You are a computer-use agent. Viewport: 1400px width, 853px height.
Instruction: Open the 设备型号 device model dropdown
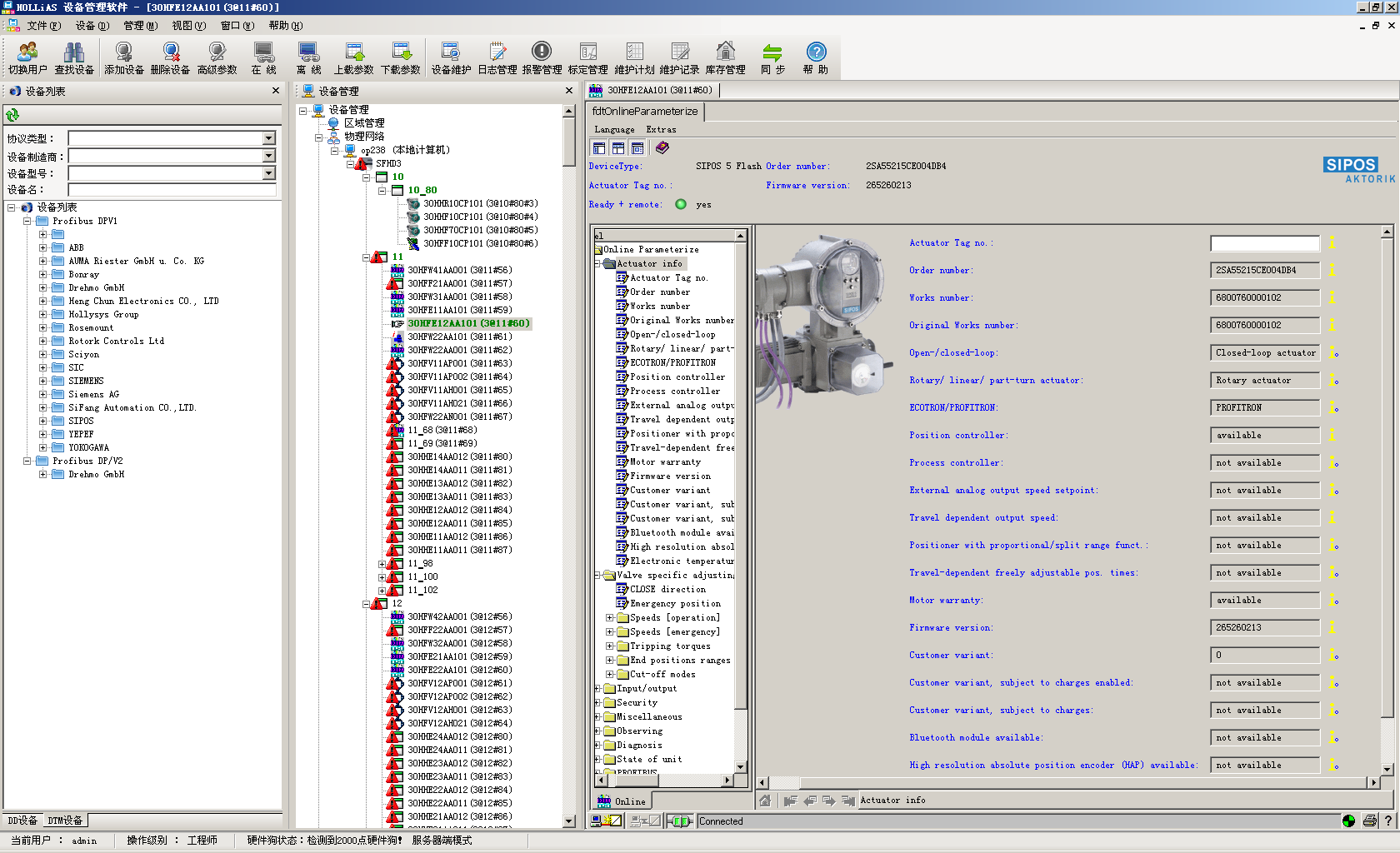click(x=268, y=173)
